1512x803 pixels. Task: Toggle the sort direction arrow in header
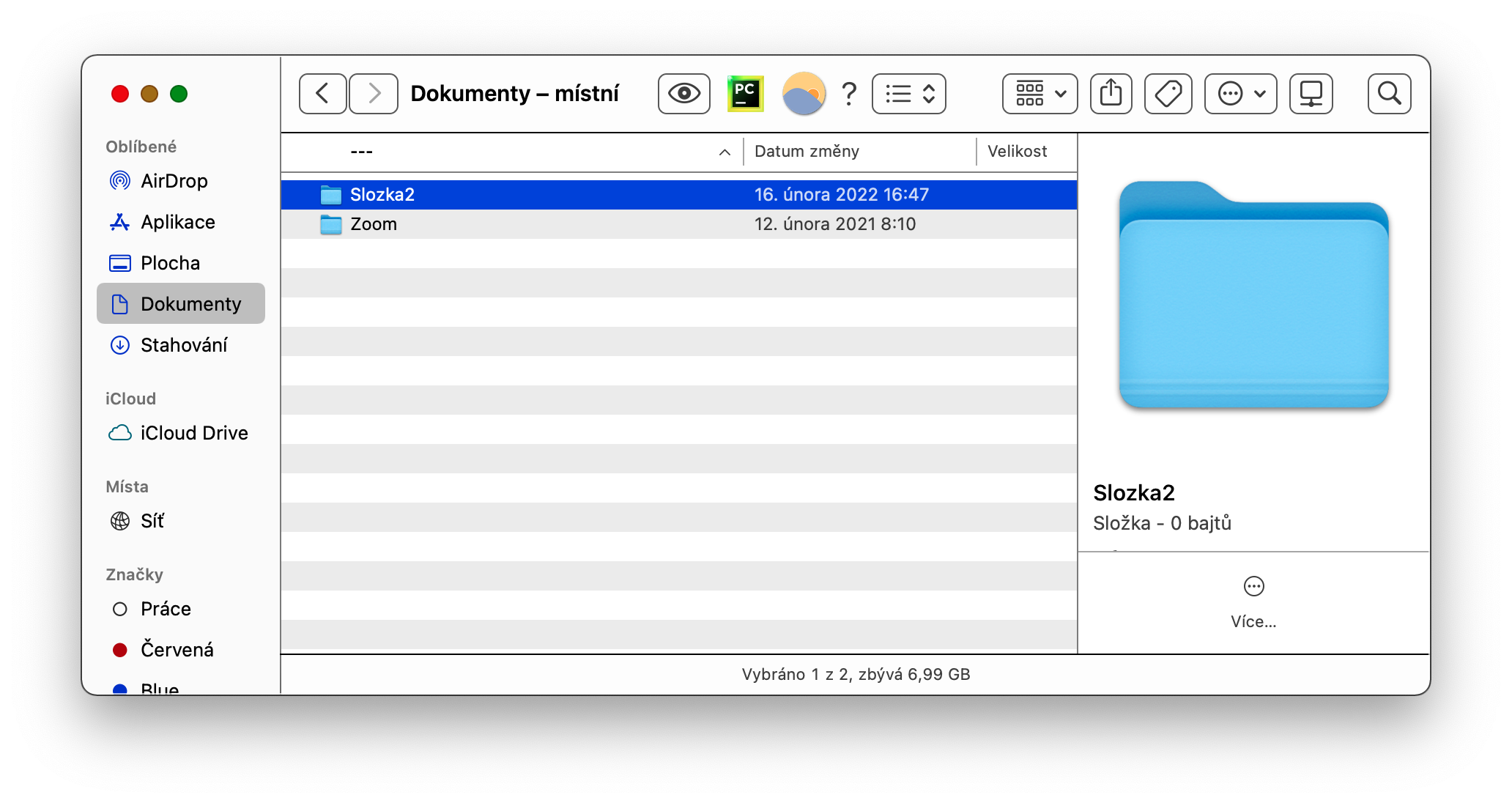click(724, 152)
